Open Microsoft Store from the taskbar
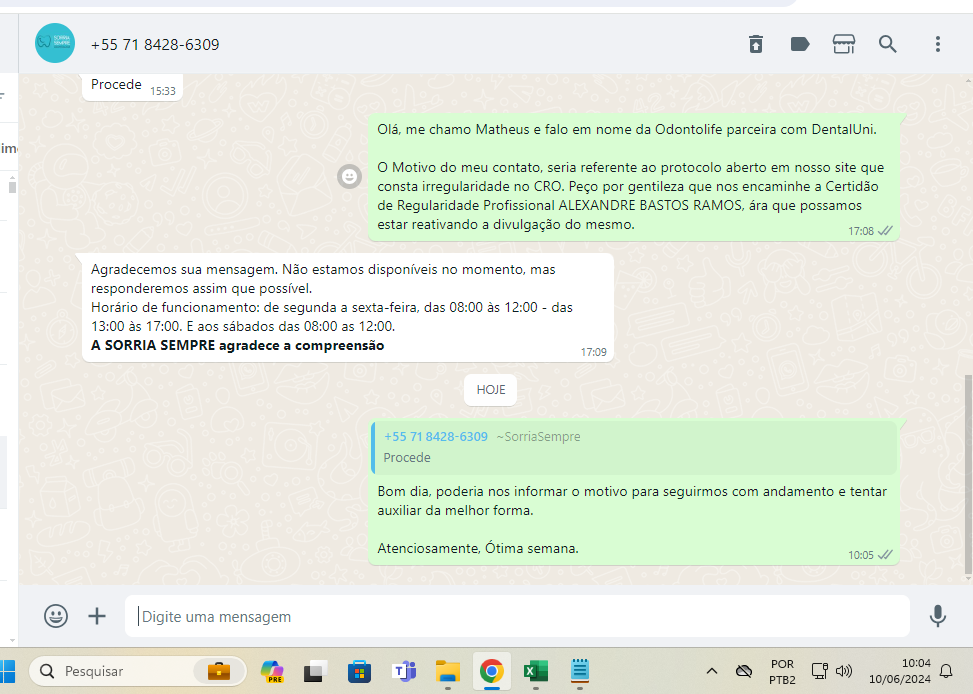973x694 pixels. 359,671
